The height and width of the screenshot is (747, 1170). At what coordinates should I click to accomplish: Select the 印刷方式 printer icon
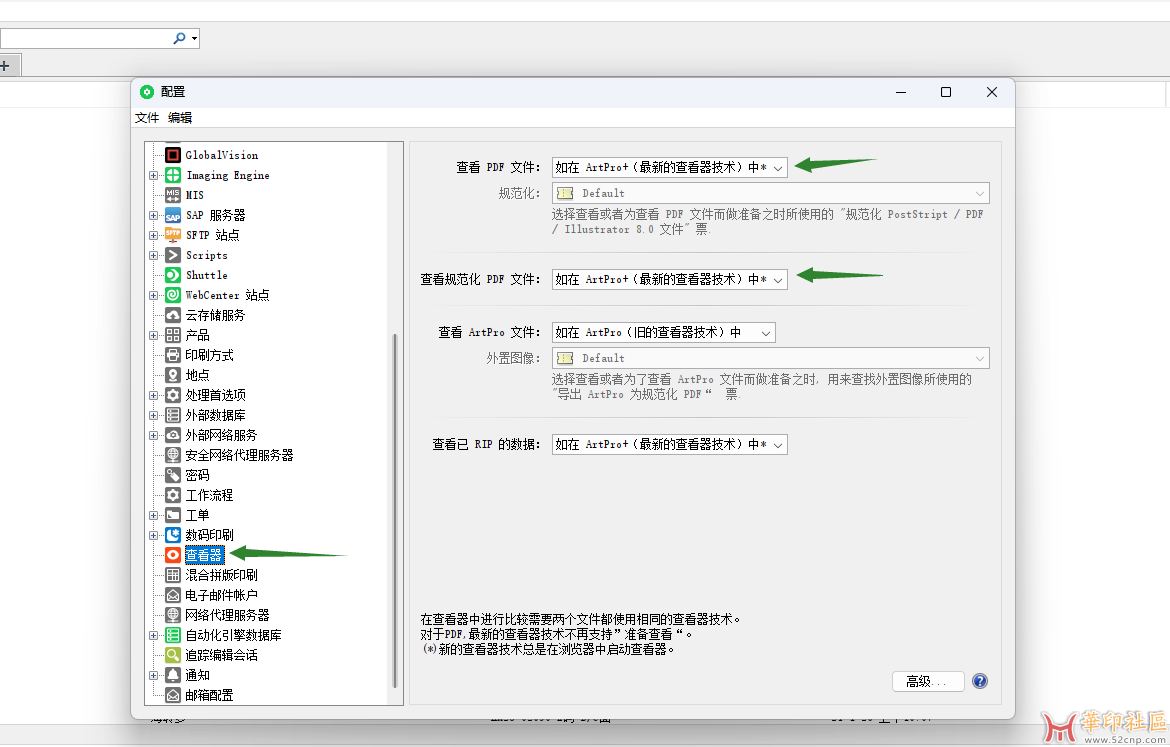click(x=173, y=355)
